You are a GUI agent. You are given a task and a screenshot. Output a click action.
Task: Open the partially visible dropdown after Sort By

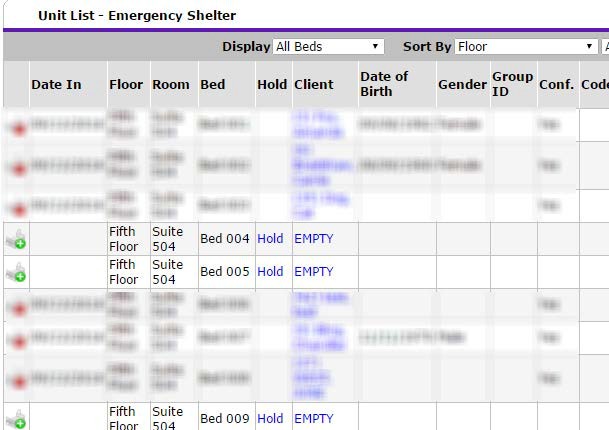[x=605, y=47]
